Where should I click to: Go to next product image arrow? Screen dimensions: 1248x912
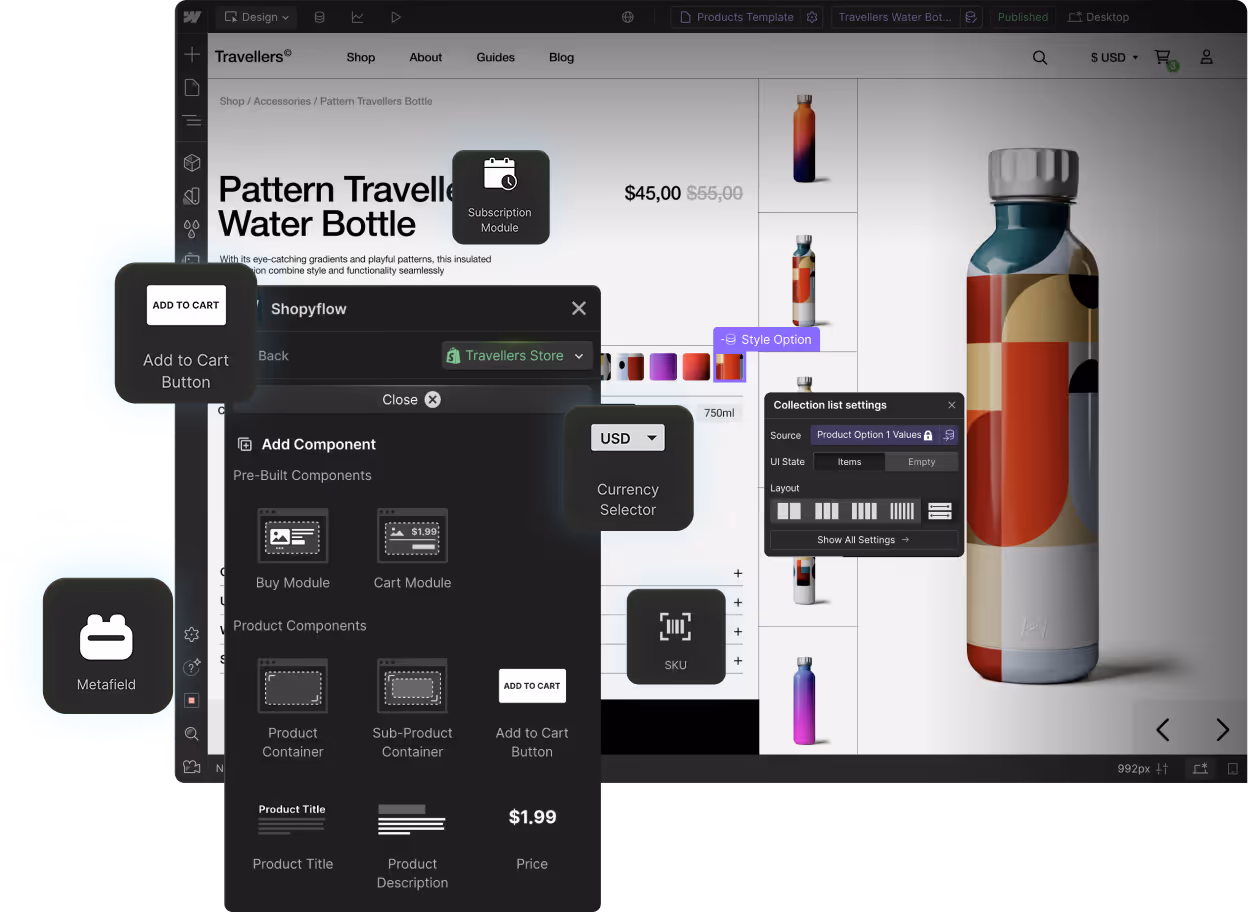click(x=1222, y=730)
